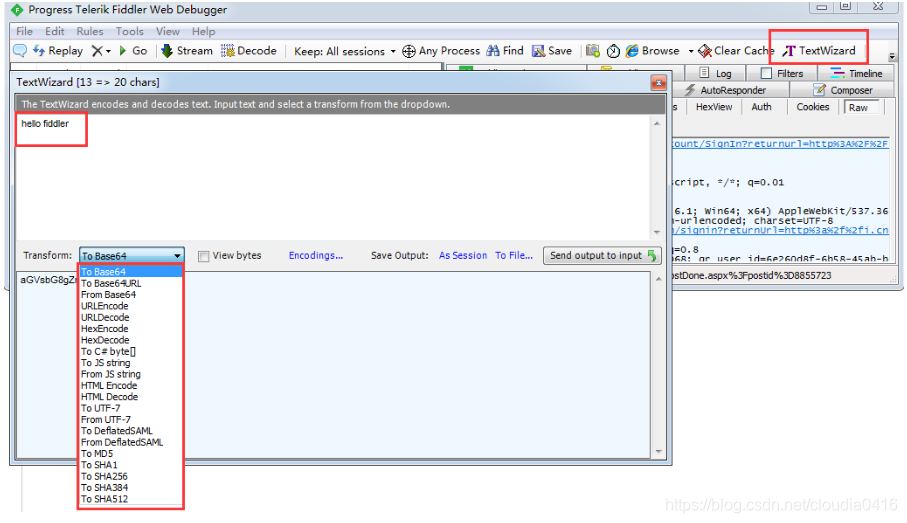Select HexDecode option
This screenshot has width=907, height=523.
[x=131, y=340]
